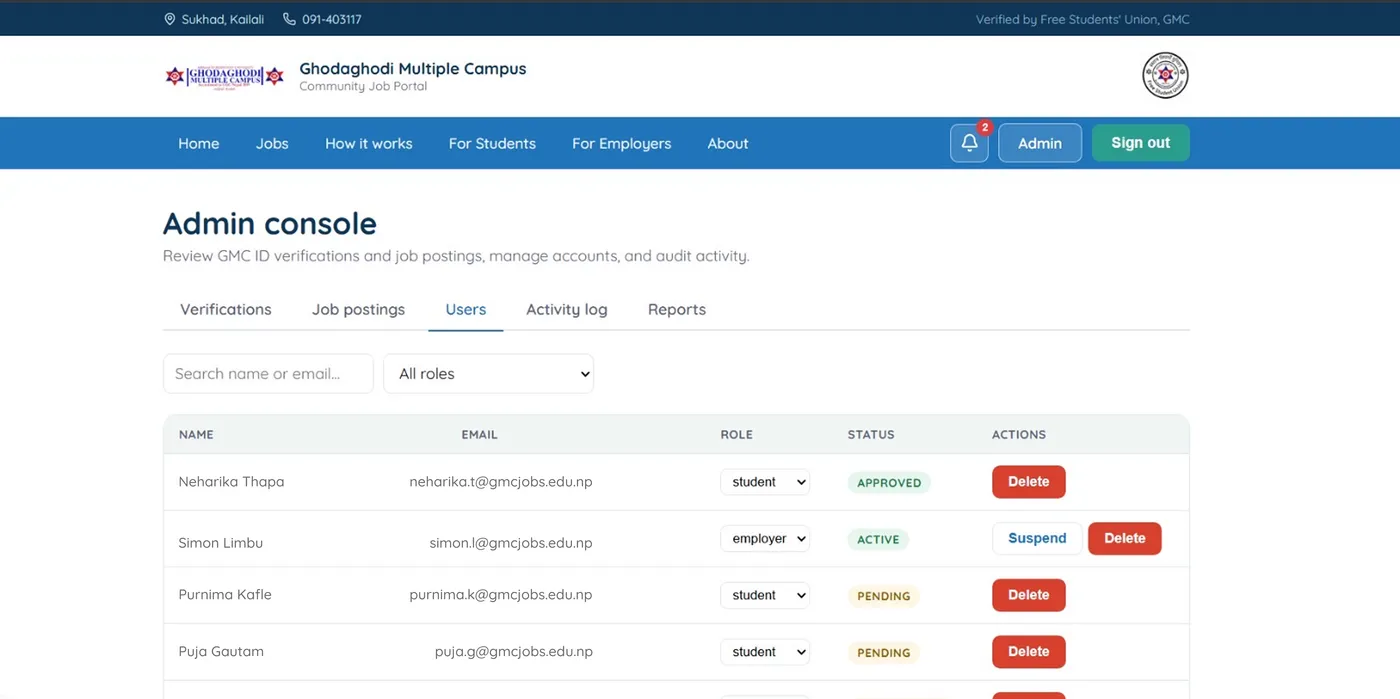1400x699 pixels.
Task: Switch to the Activity log tab
Action: pyautogui.click(x=567, y=309)
